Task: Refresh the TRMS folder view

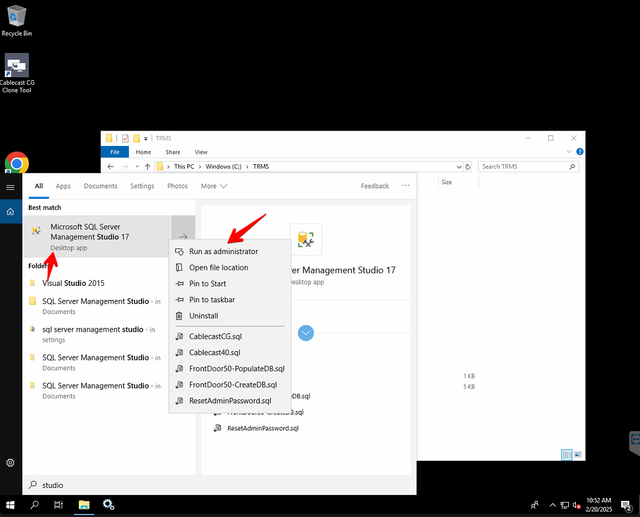Action: tap(468, 166)
